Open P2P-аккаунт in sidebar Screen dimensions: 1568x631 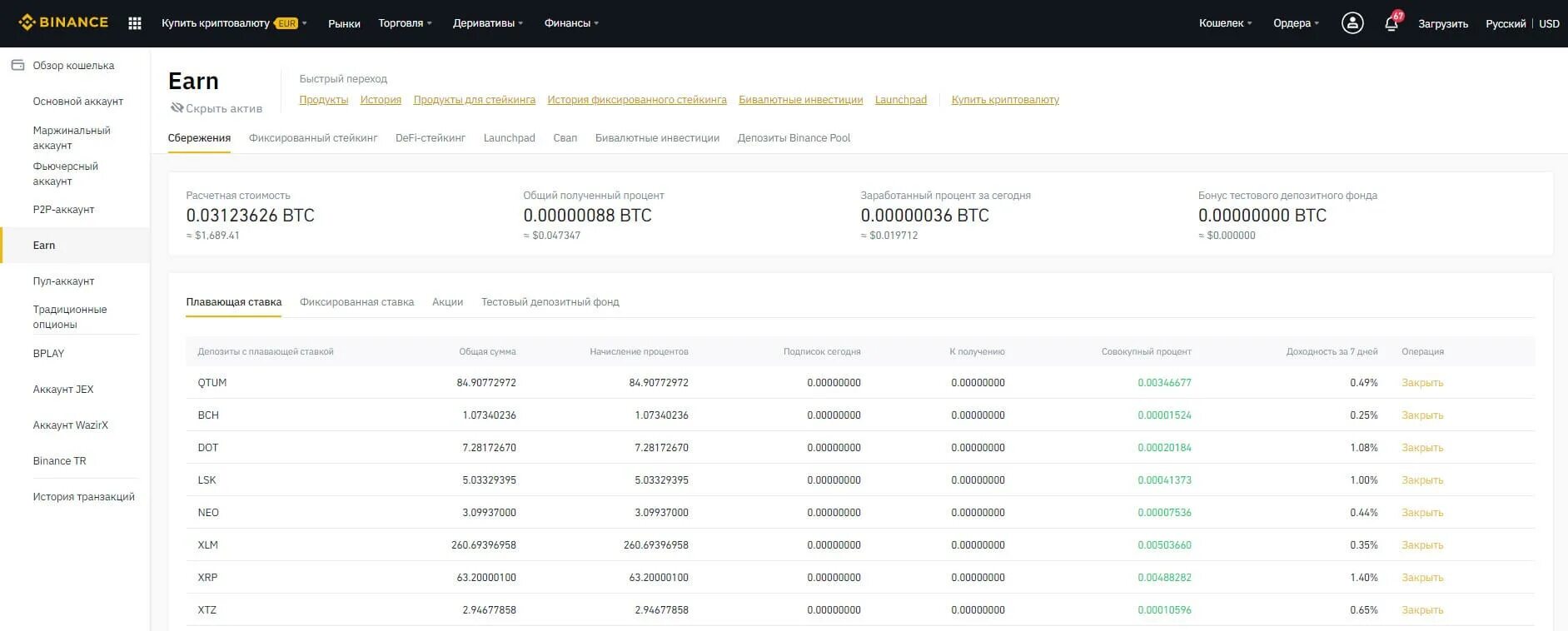(x=63, y=210)
